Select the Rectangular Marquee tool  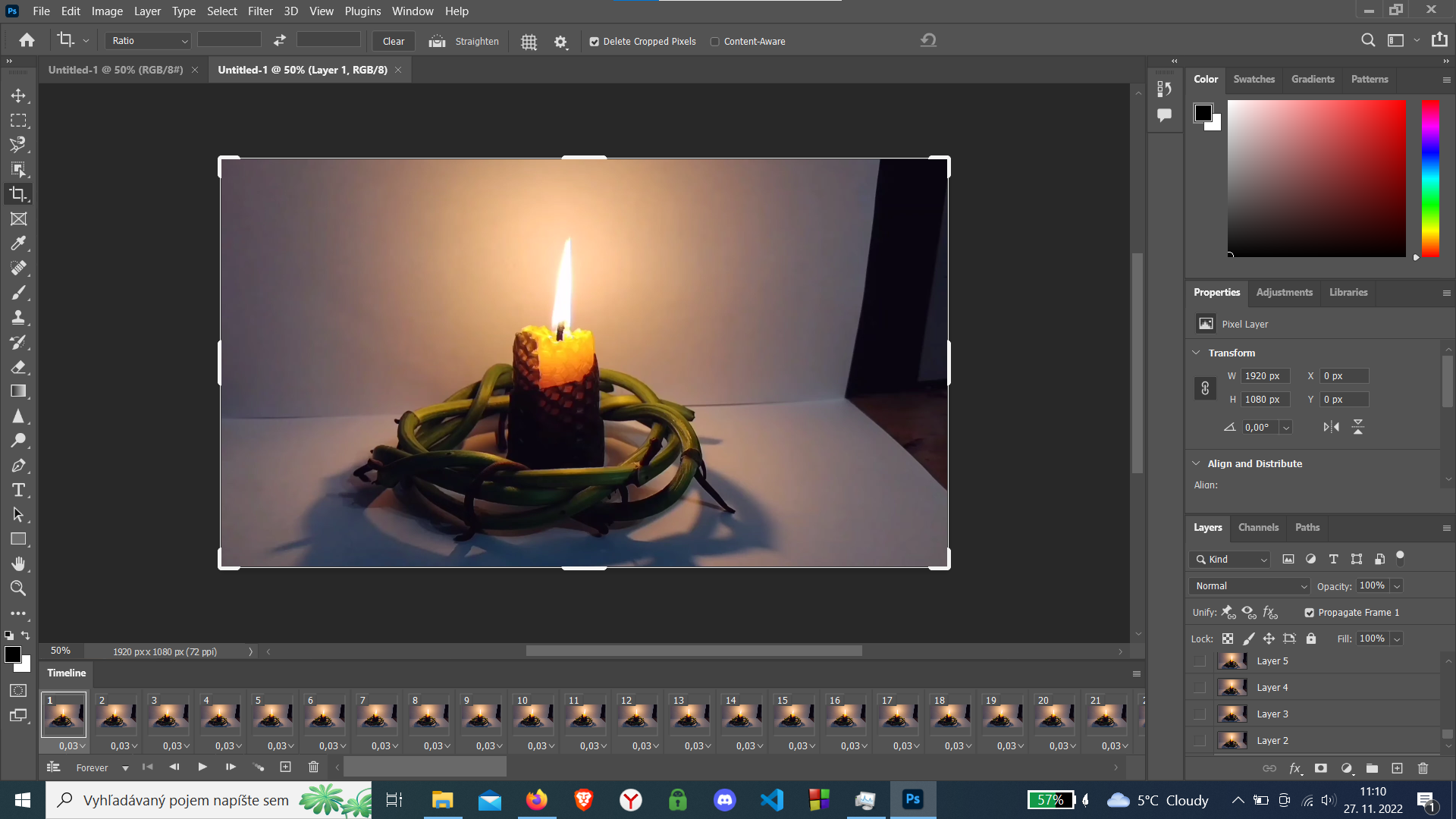point(18,121)
